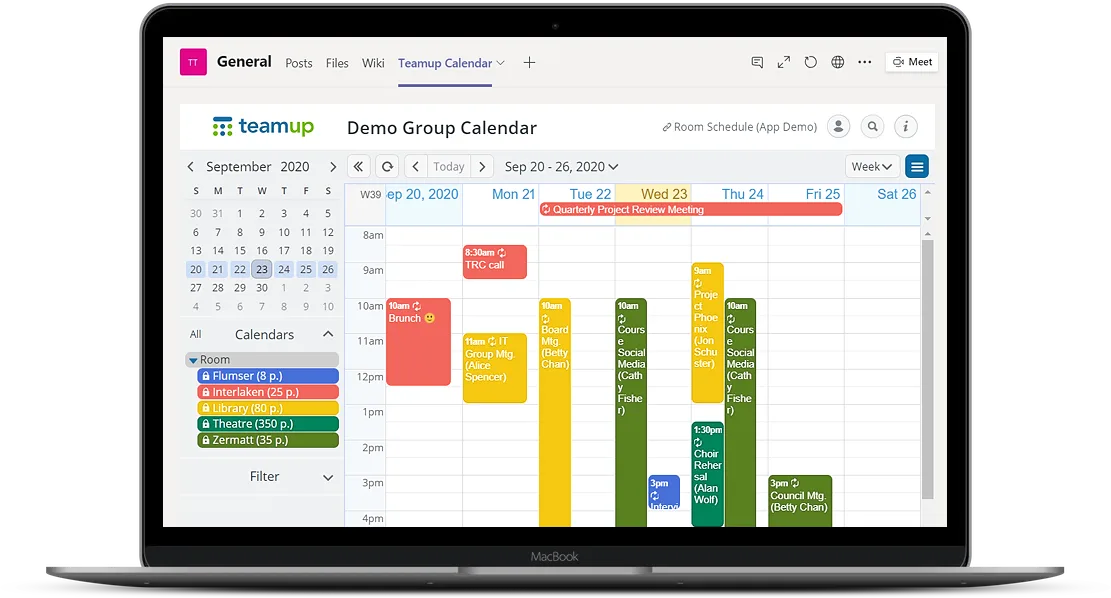Screen dimensions: 1111x598
Task: Collapse the Calendars section chevron
Action: 327,335
